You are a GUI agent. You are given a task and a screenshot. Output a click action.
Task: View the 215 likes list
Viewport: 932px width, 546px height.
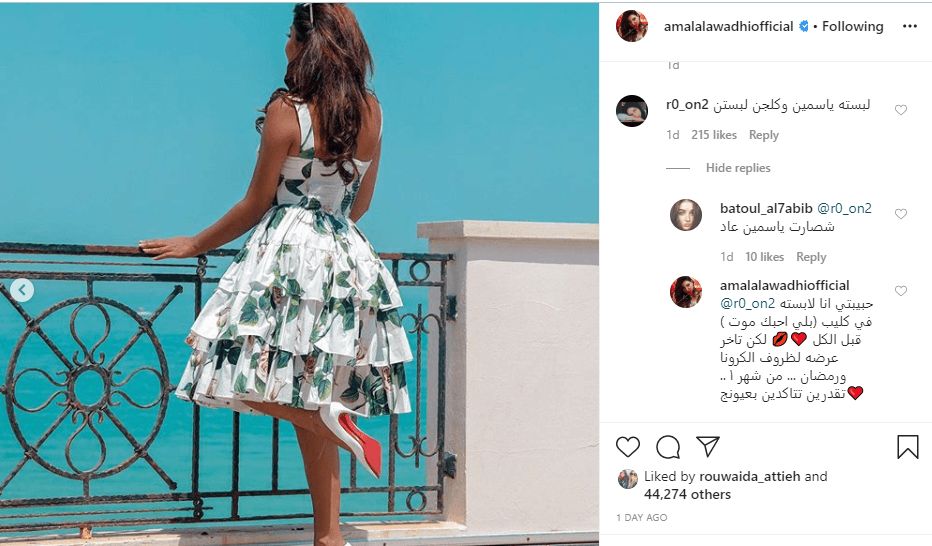click(x=714, y=135)
